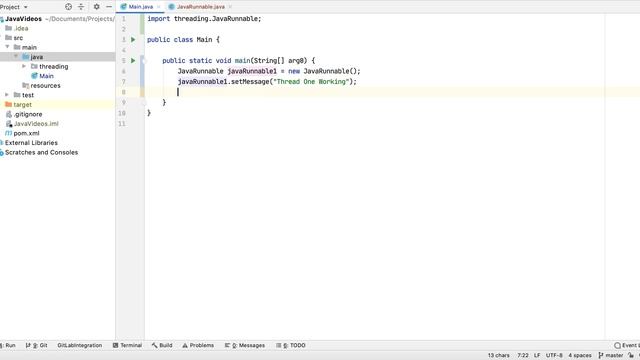Click the Main.java tab class icon
640x360 pixels.
point(124,7)
